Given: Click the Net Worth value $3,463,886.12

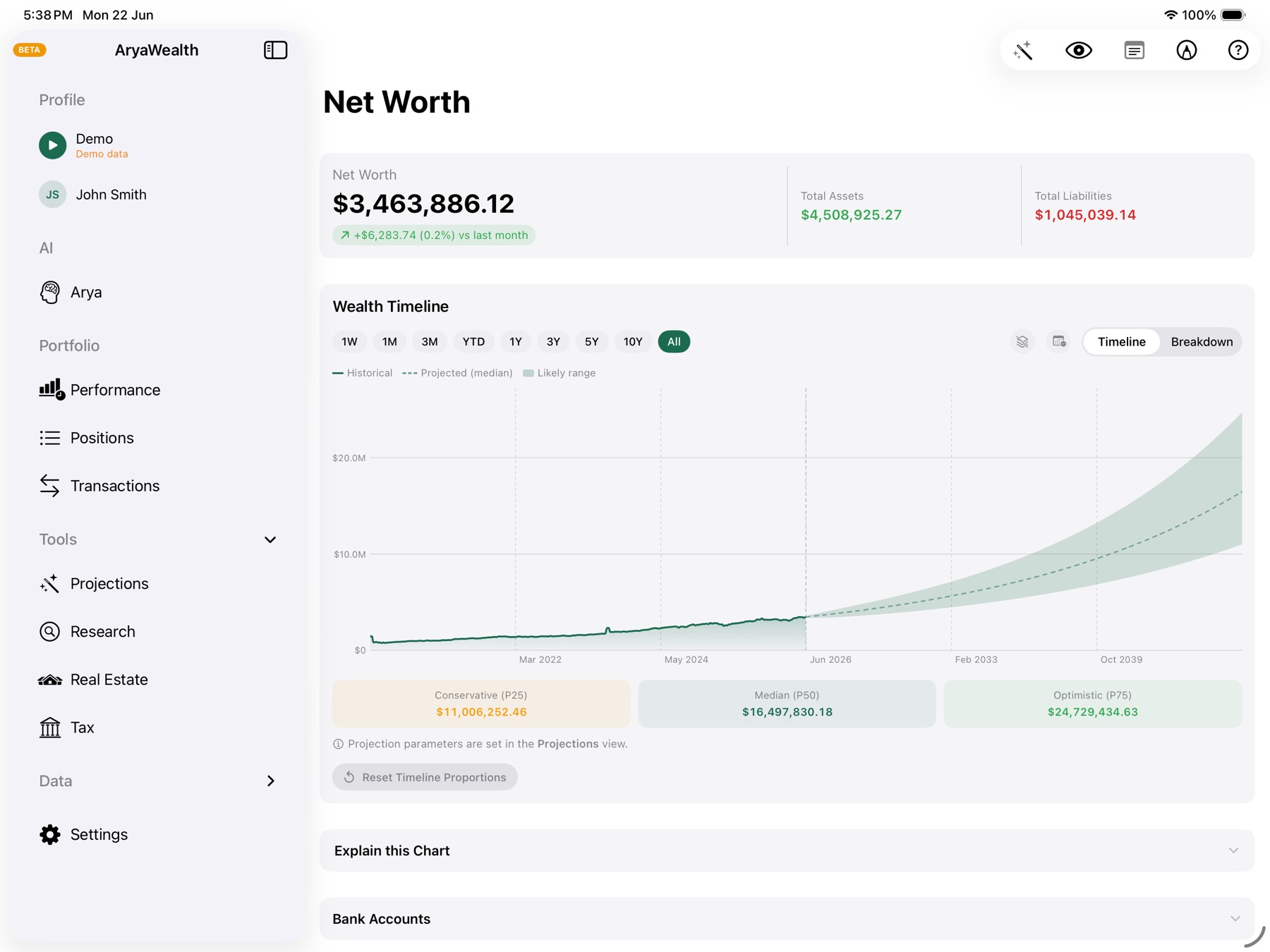Looking at the screenshot, I should 423,204.
